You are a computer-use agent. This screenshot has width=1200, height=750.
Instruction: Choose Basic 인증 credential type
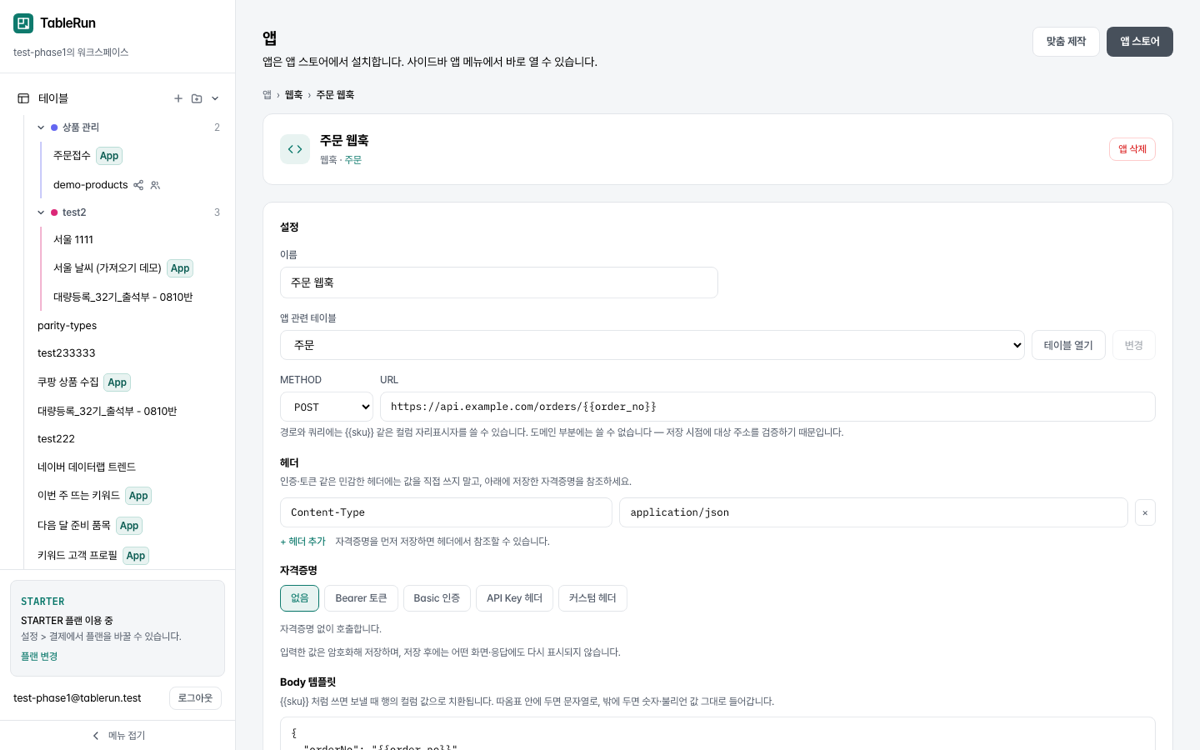click(437, 598)
